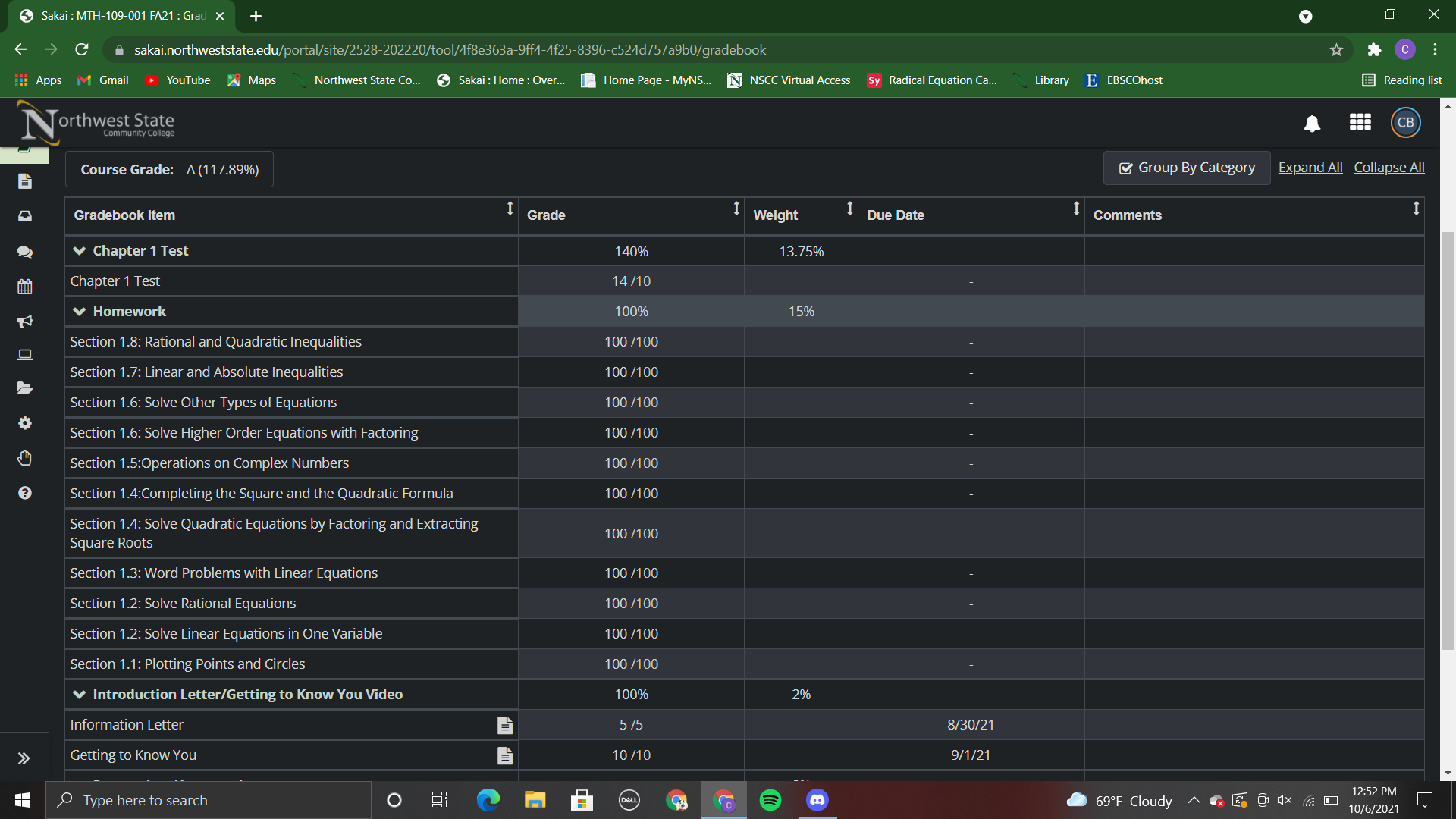Image resolution: width=1456 pixels, height=819 pixels.
Task: Expand the sidebar with double chevron
Action: click(24, 758)
